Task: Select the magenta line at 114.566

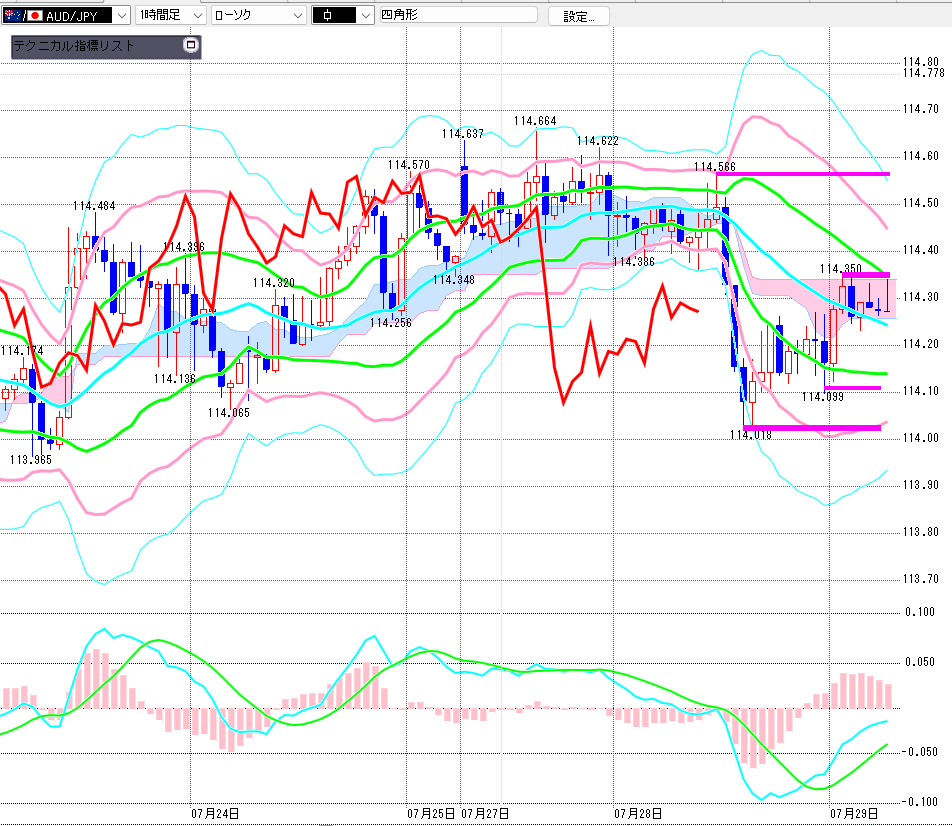Action: coord(803,174)
